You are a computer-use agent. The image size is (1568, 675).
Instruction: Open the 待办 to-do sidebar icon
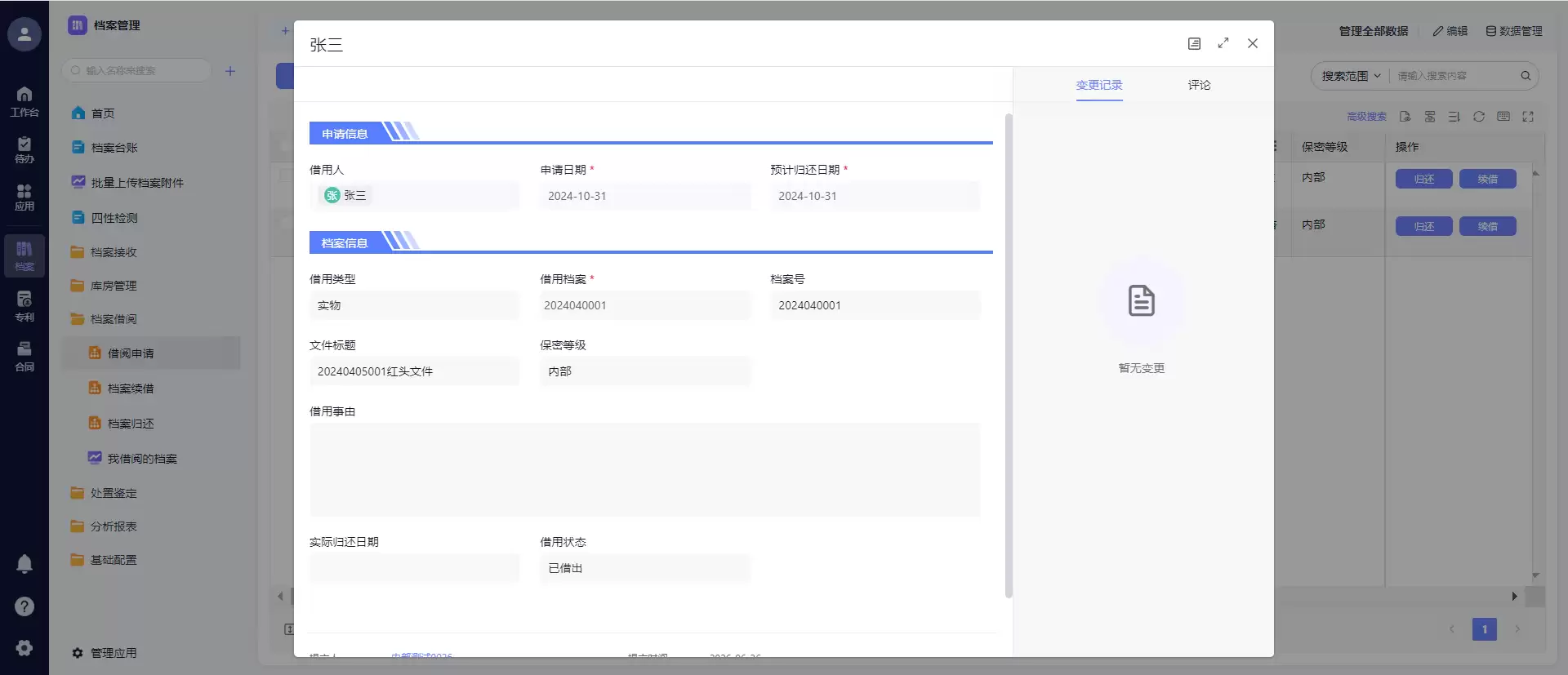pyautogui.click(x=24, y=150)
